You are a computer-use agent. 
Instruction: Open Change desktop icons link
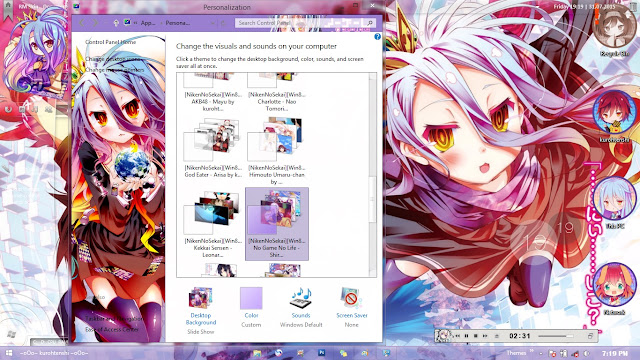point(113,59)
